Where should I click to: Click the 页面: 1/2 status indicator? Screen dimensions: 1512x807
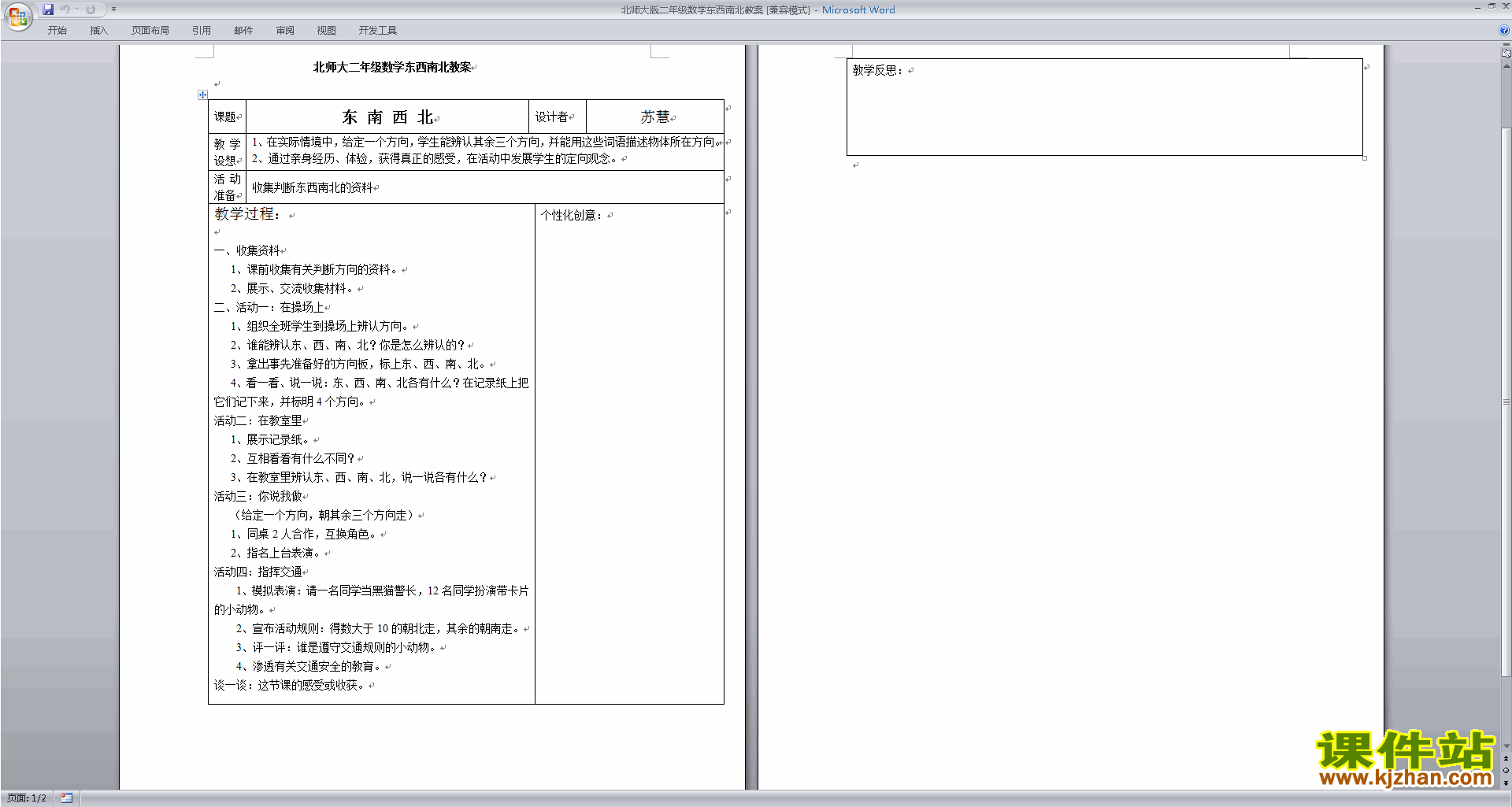(x=27, y=798)
